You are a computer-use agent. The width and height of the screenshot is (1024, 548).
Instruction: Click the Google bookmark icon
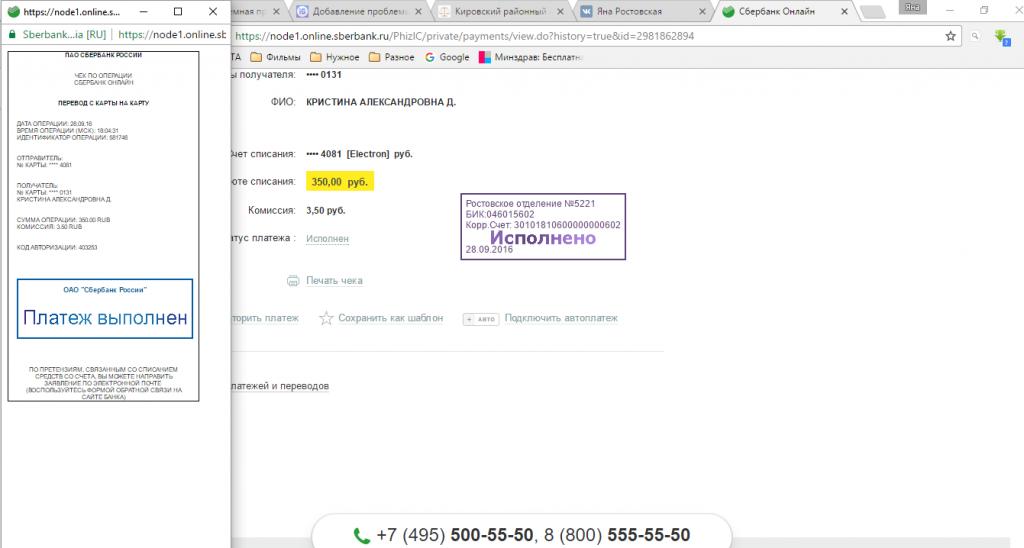430,57
